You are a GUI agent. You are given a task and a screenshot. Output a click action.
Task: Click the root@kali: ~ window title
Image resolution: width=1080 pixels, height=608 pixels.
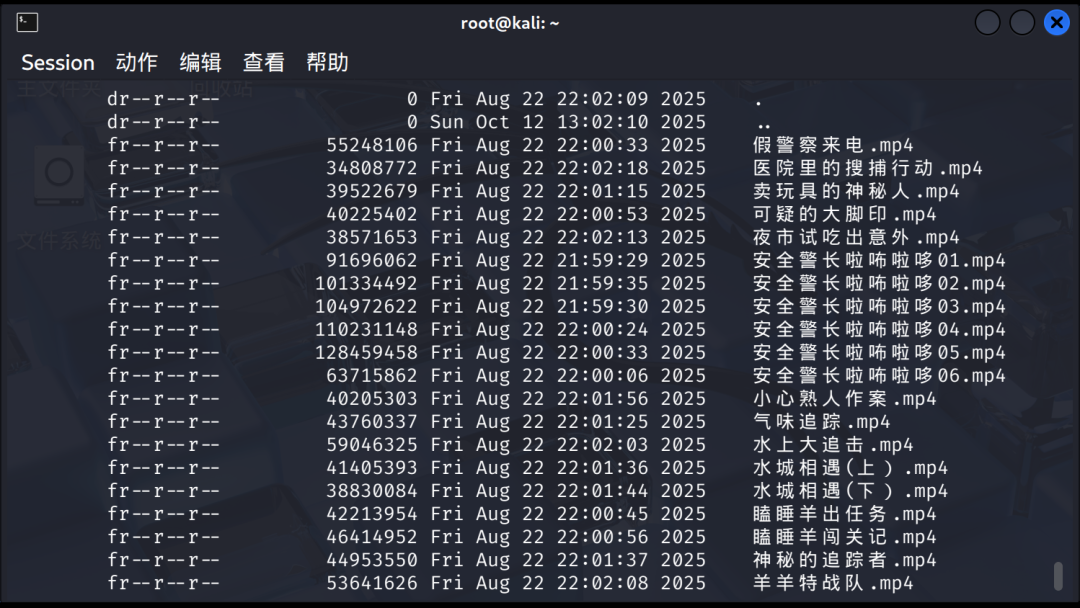point(510,23)
